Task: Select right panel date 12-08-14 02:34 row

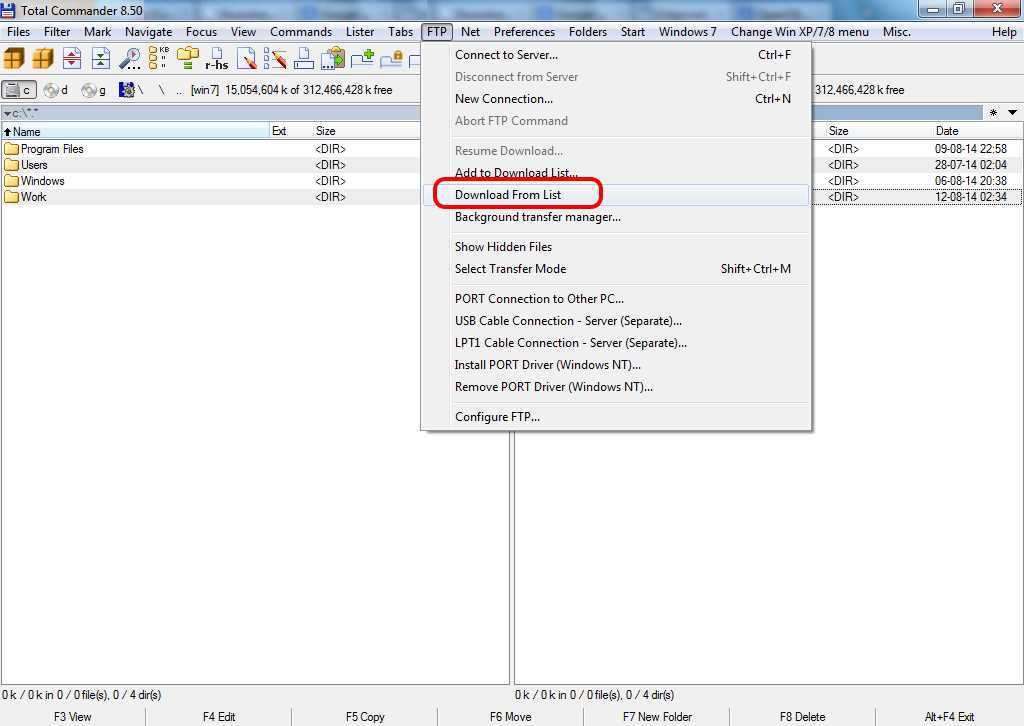Action: pos(917,197)
